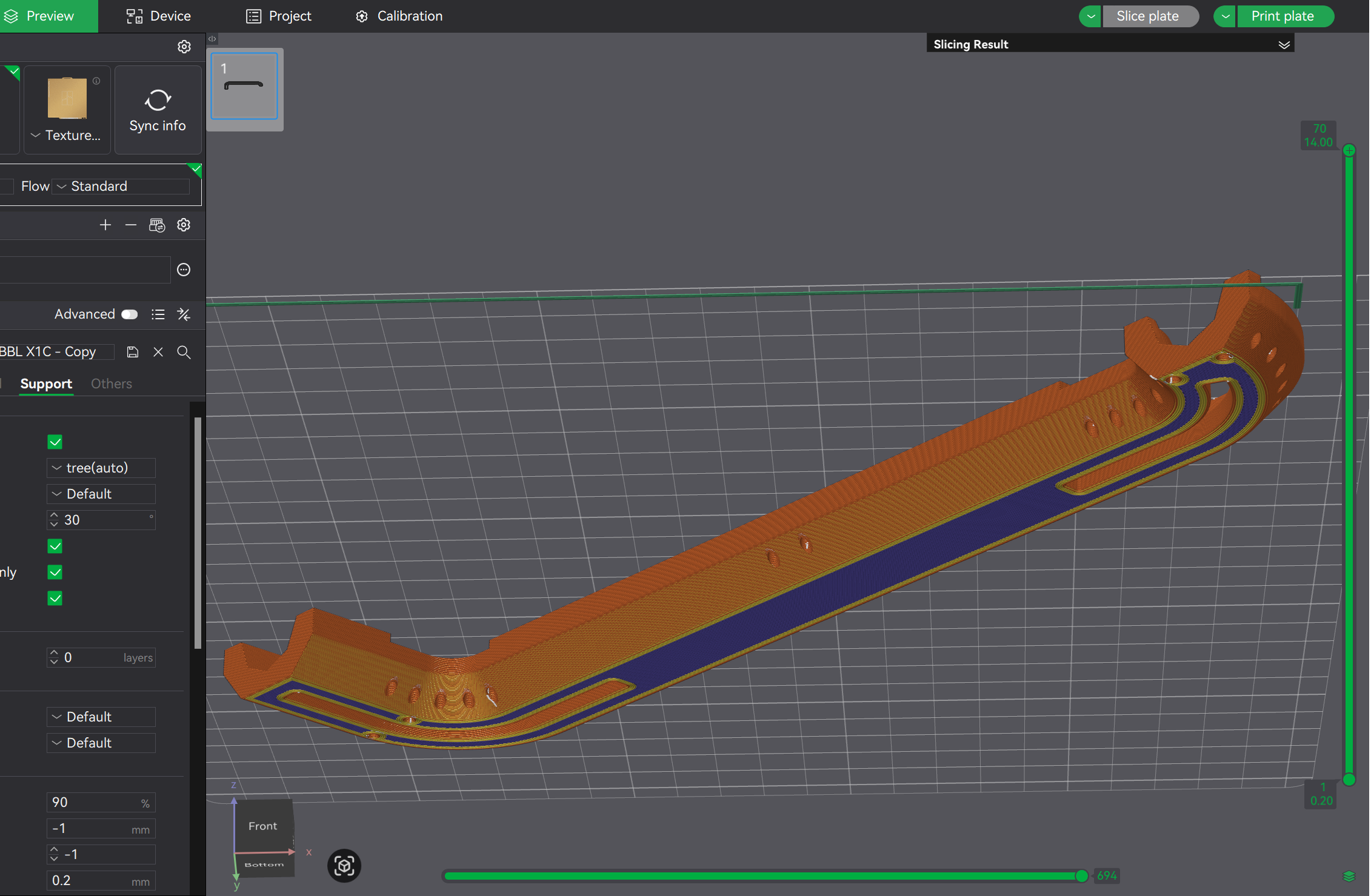Remove a filament with the minus icon
Screen dimensions: 1371x896
pos(131,225)
